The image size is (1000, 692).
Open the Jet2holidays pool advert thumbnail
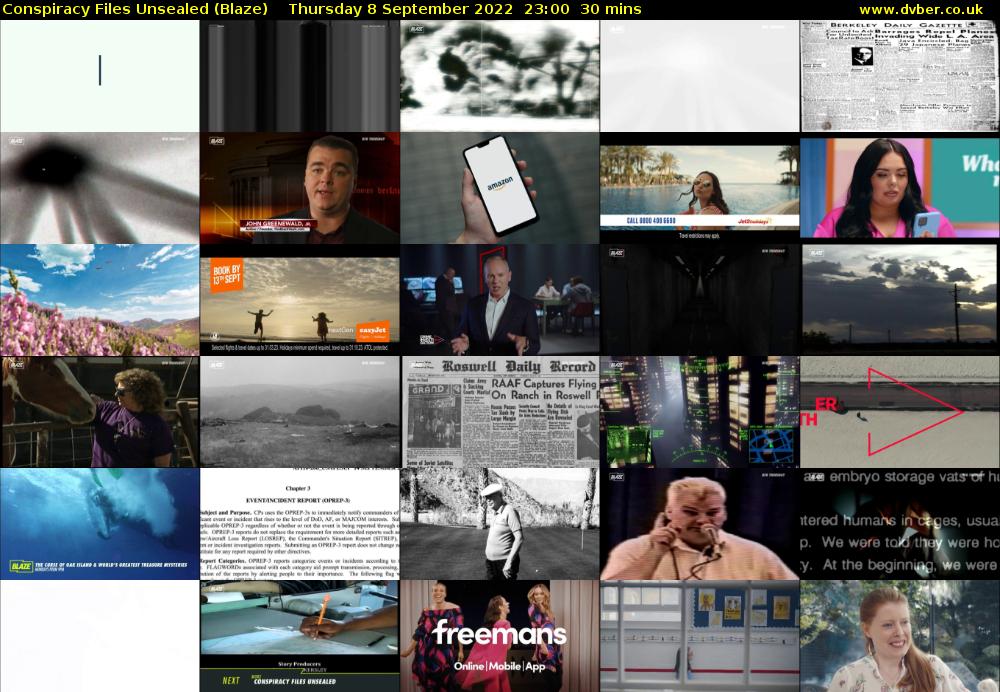coord(699,188)
